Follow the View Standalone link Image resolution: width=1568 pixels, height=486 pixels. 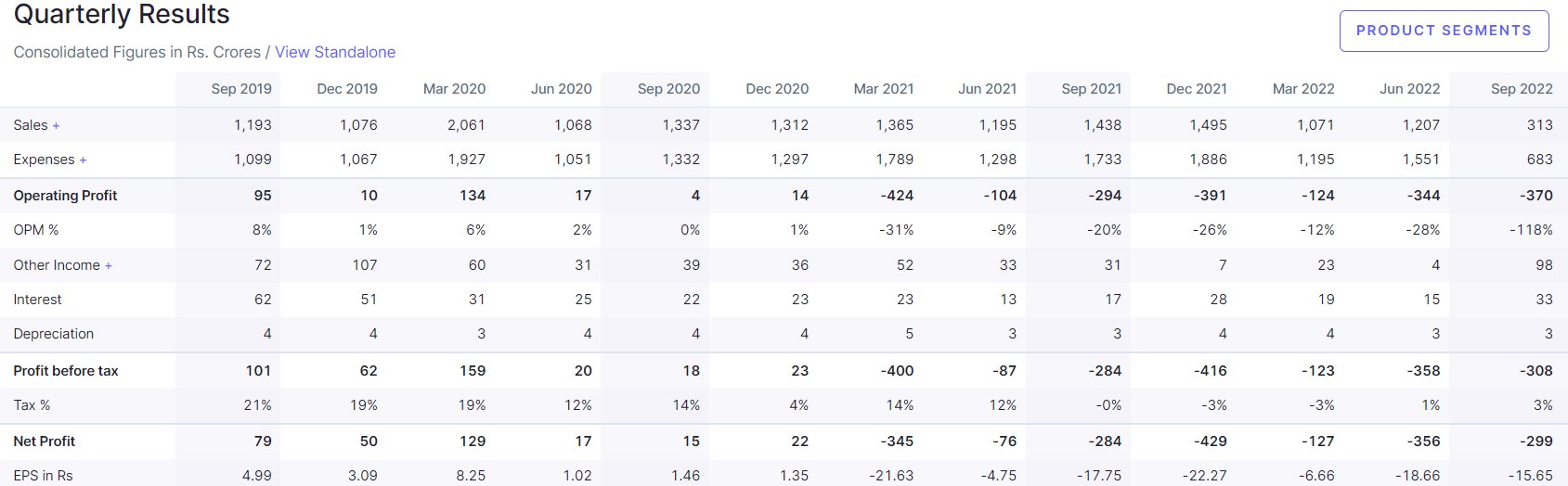(335, 52)
